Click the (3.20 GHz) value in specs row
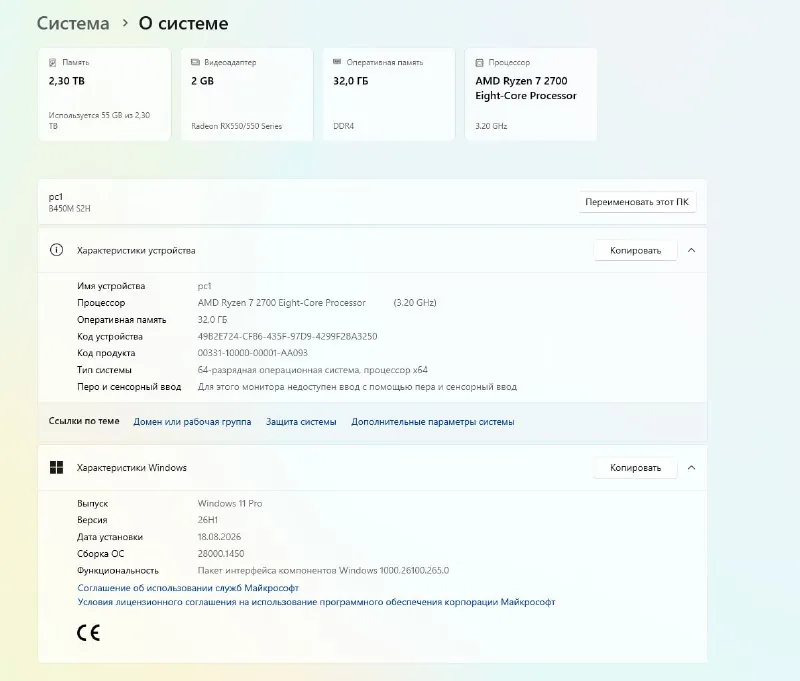This screenshot has height=681, width=800. pyautogui.click(x=415, y=302)
